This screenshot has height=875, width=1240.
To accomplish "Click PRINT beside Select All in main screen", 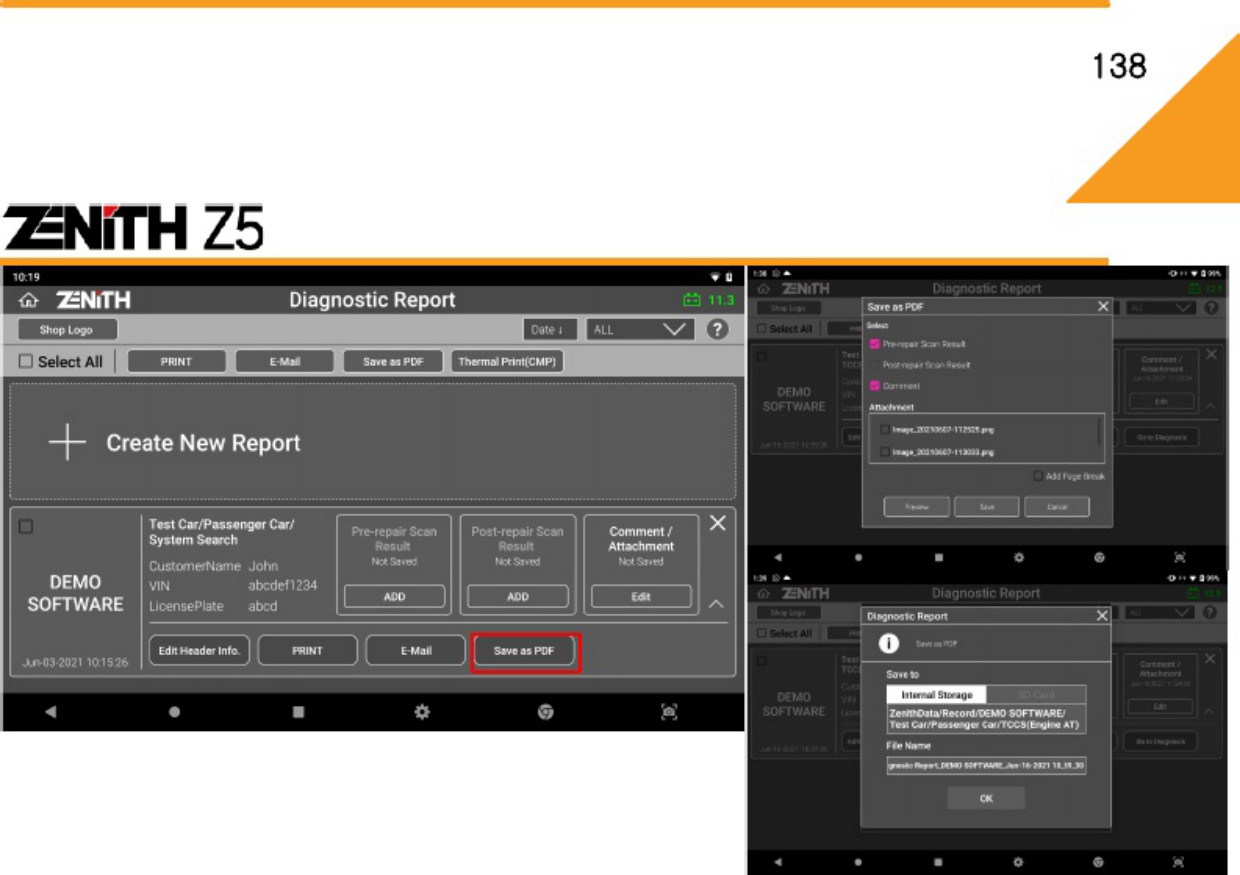I will tap(176, 362).
